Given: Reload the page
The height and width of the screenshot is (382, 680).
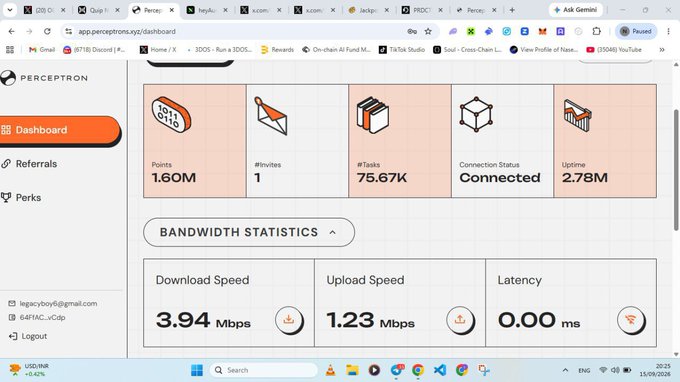Looking at the screenshot, I should coord(47,31).
